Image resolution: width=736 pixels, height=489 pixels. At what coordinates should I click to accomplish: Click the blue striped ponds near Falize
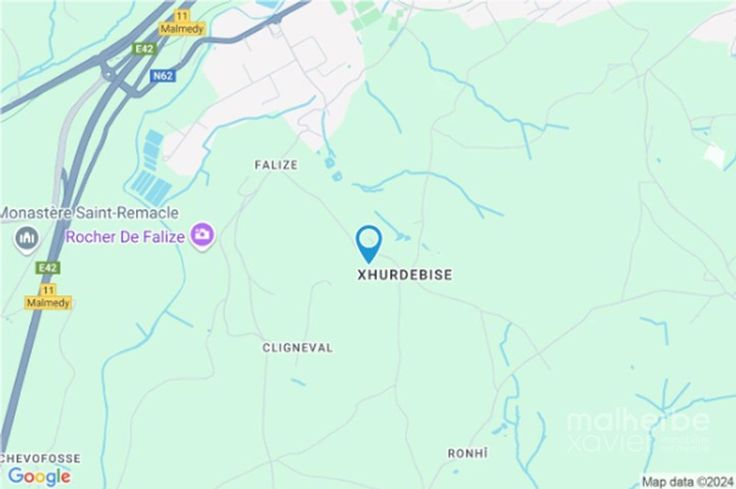click(x=150, y=170)
